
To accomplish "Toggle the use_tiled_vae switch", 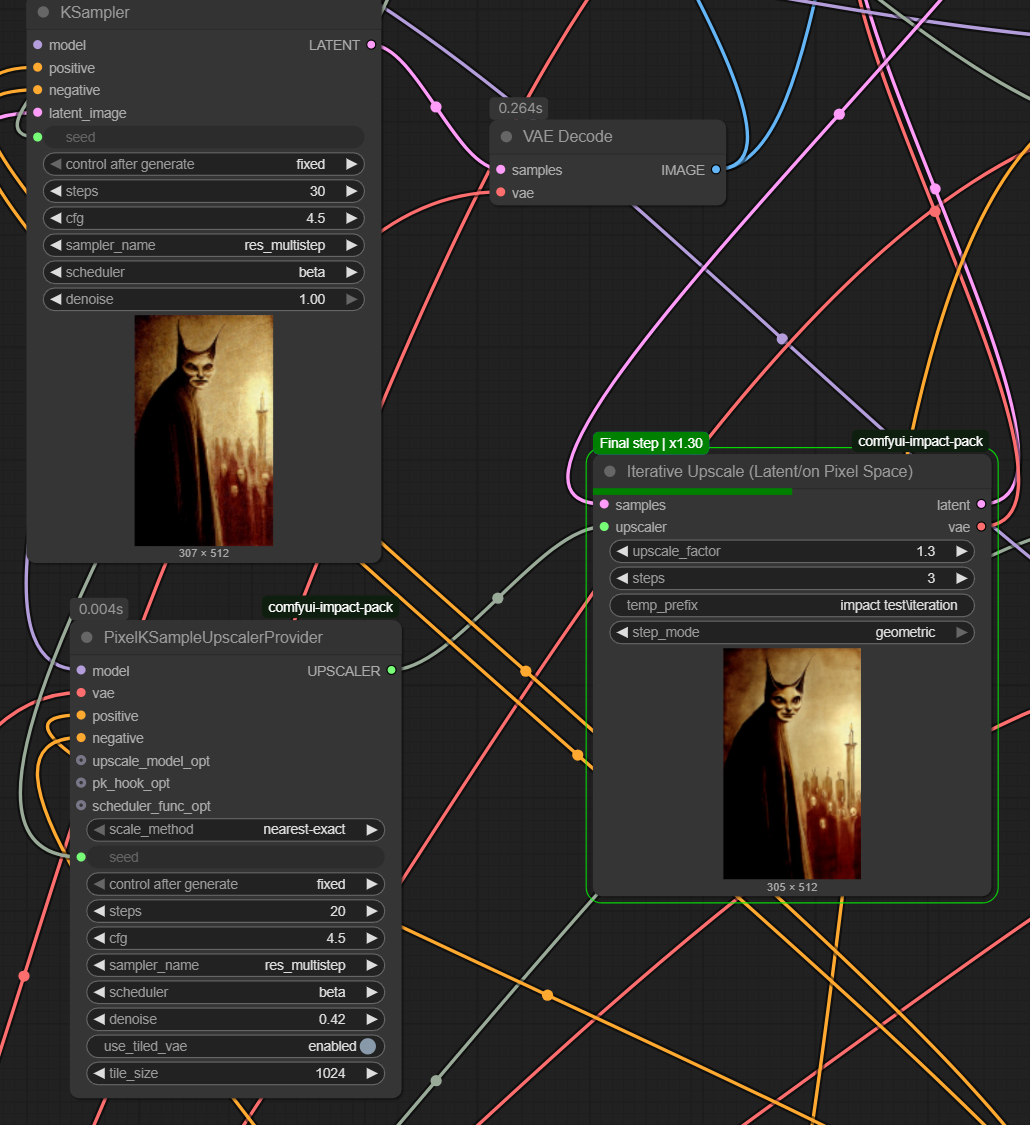I will pos(368,1046).
